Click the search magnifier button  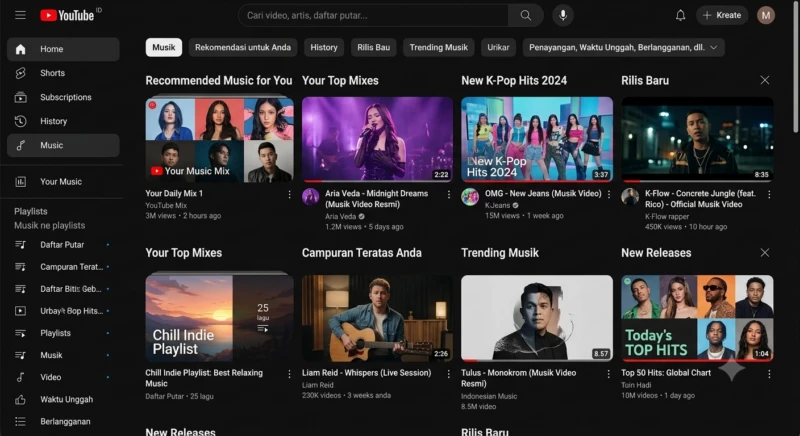[526, 15]
